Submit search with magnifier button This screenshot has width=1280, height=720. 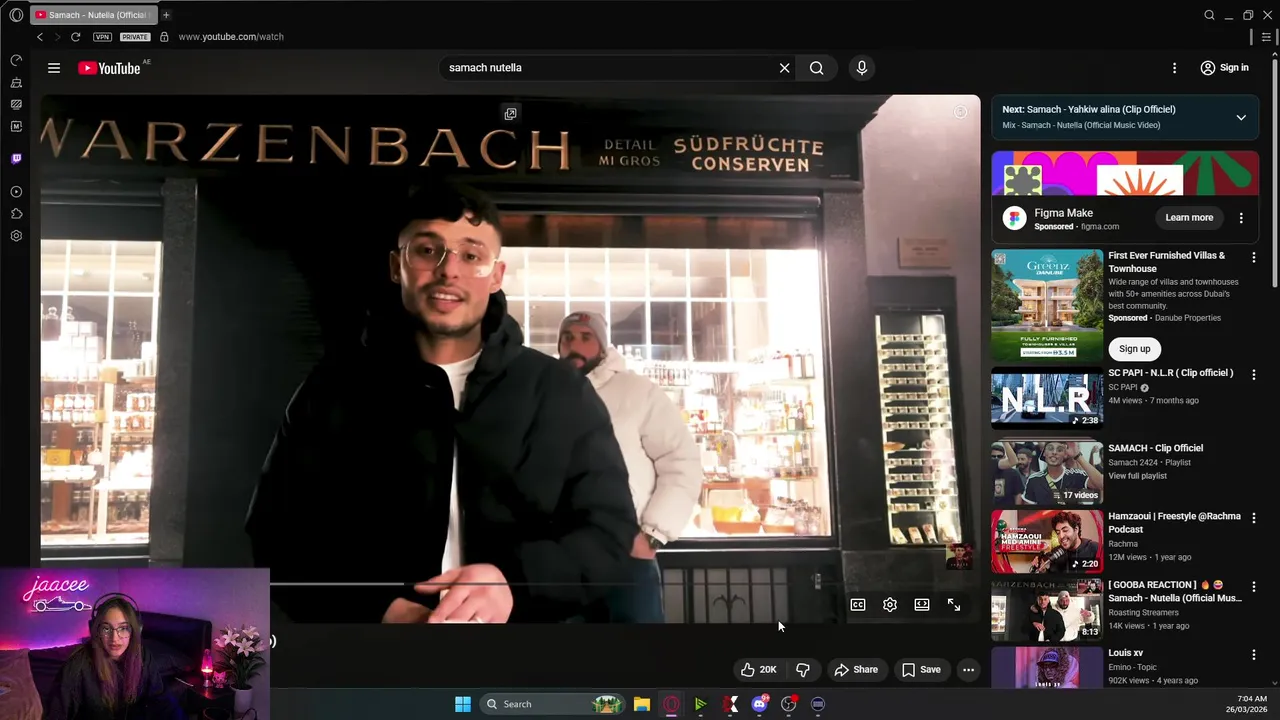tap(817, 68)
